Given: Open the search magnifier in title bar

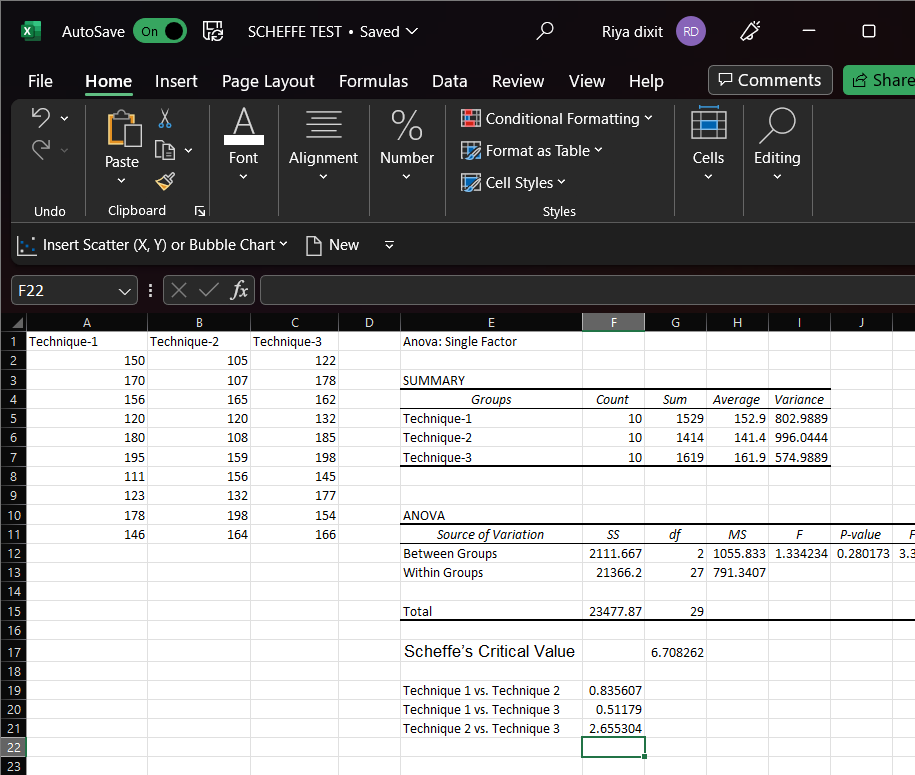Looking at the screenshot, I should click(545, 31).
